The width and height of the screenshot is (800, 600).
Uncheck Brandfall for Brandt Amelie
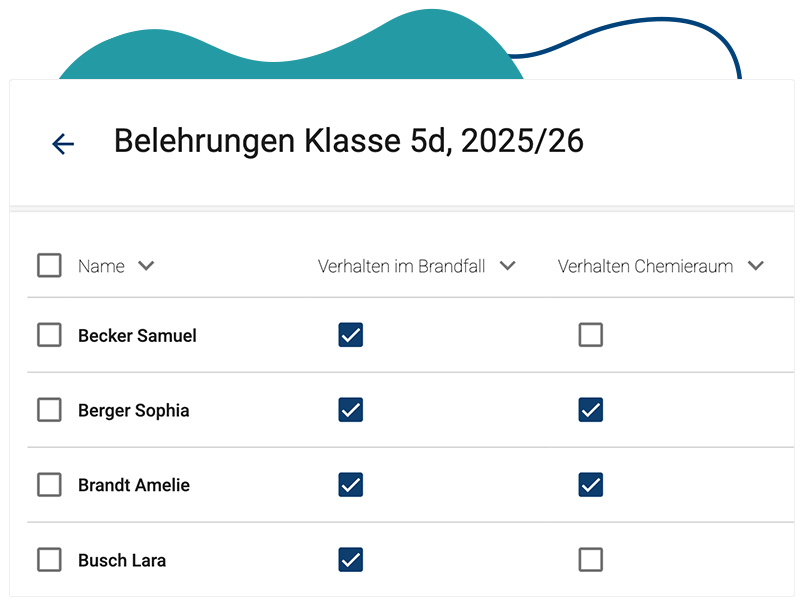point(351,485)
